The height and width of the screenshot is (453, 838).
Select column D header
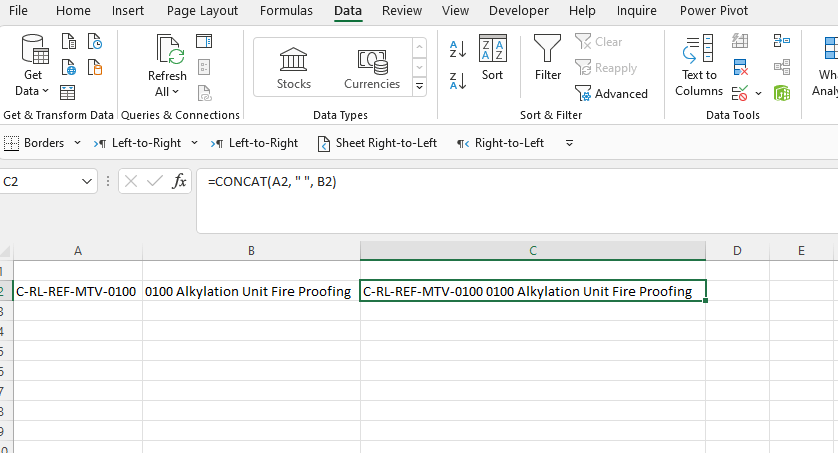tap(737, 251)
